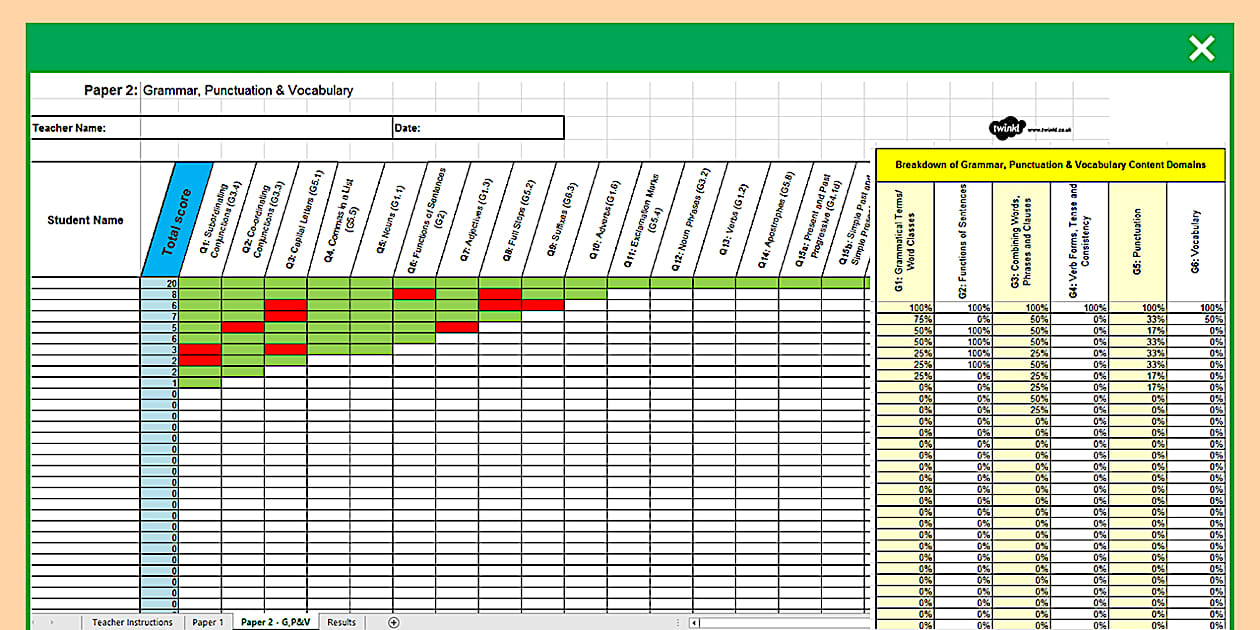Select the blue Total score header
1260x630 pixels.
coord(176,220)
